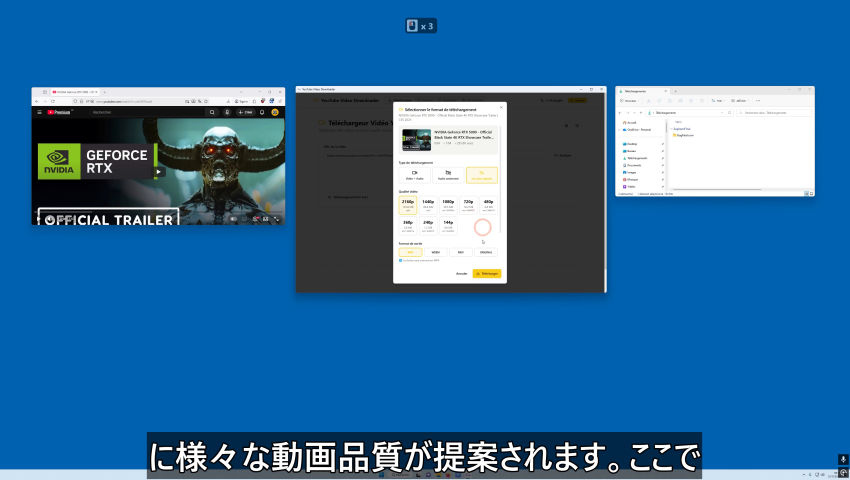The height and width of the screenshot is (480, 850).
Task: Open the YouTube hamburger guide menu
Action: coord(38,112)
